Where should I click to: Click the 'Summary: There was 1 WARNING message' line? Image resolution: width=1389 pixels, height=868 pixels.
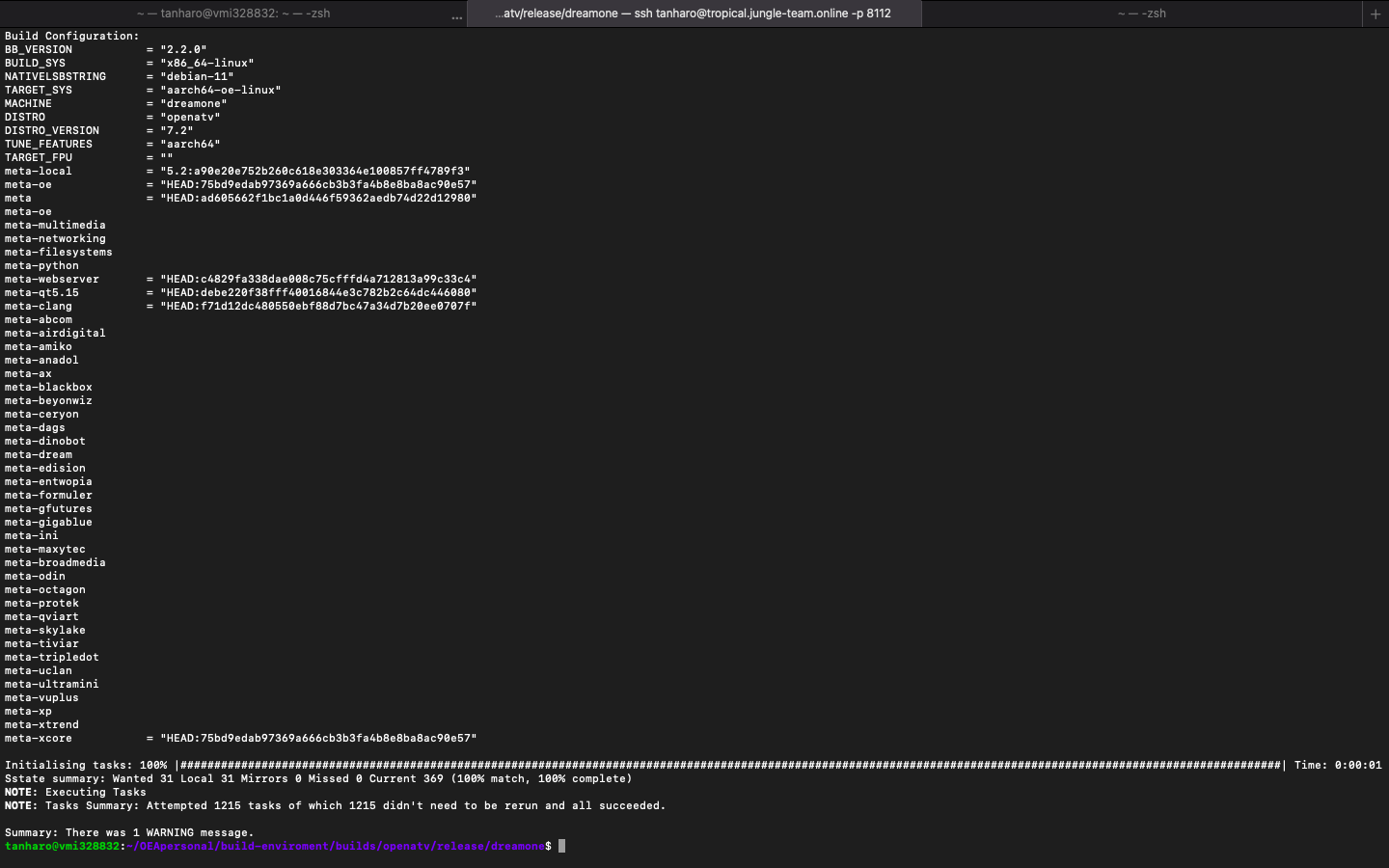(x=129, y=832)
